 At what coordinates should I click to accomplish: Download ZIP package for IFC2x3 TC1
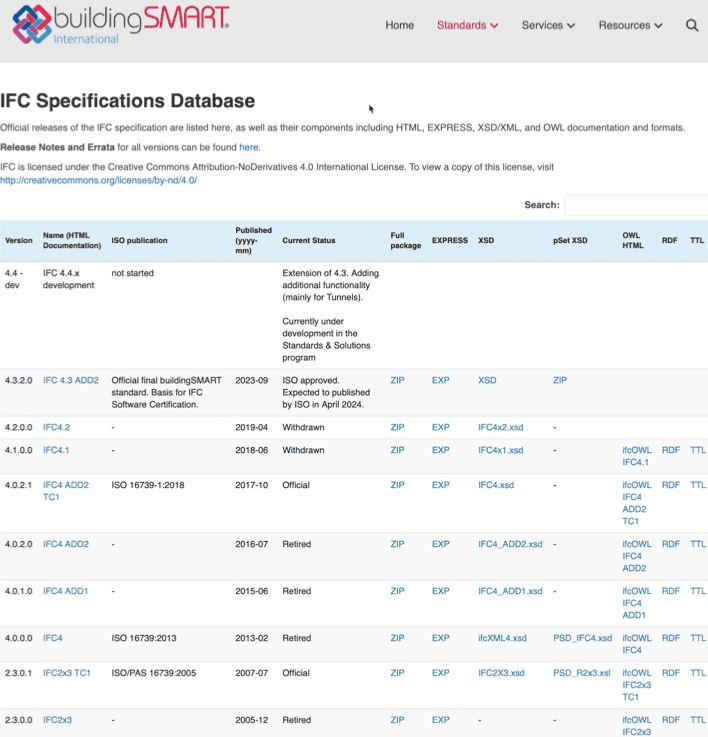(x=397, y=673)
